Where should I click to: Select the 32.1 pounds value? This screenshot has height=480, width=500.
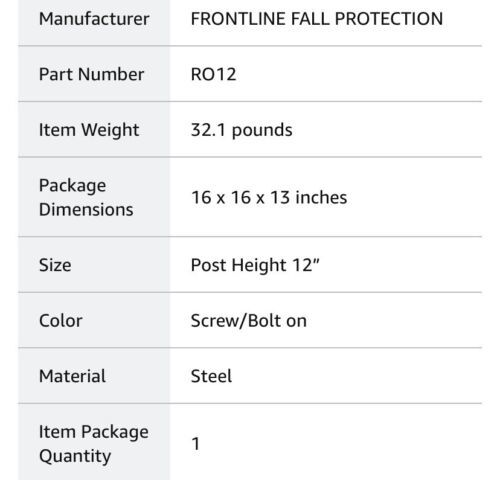click(x=241, y=130)
